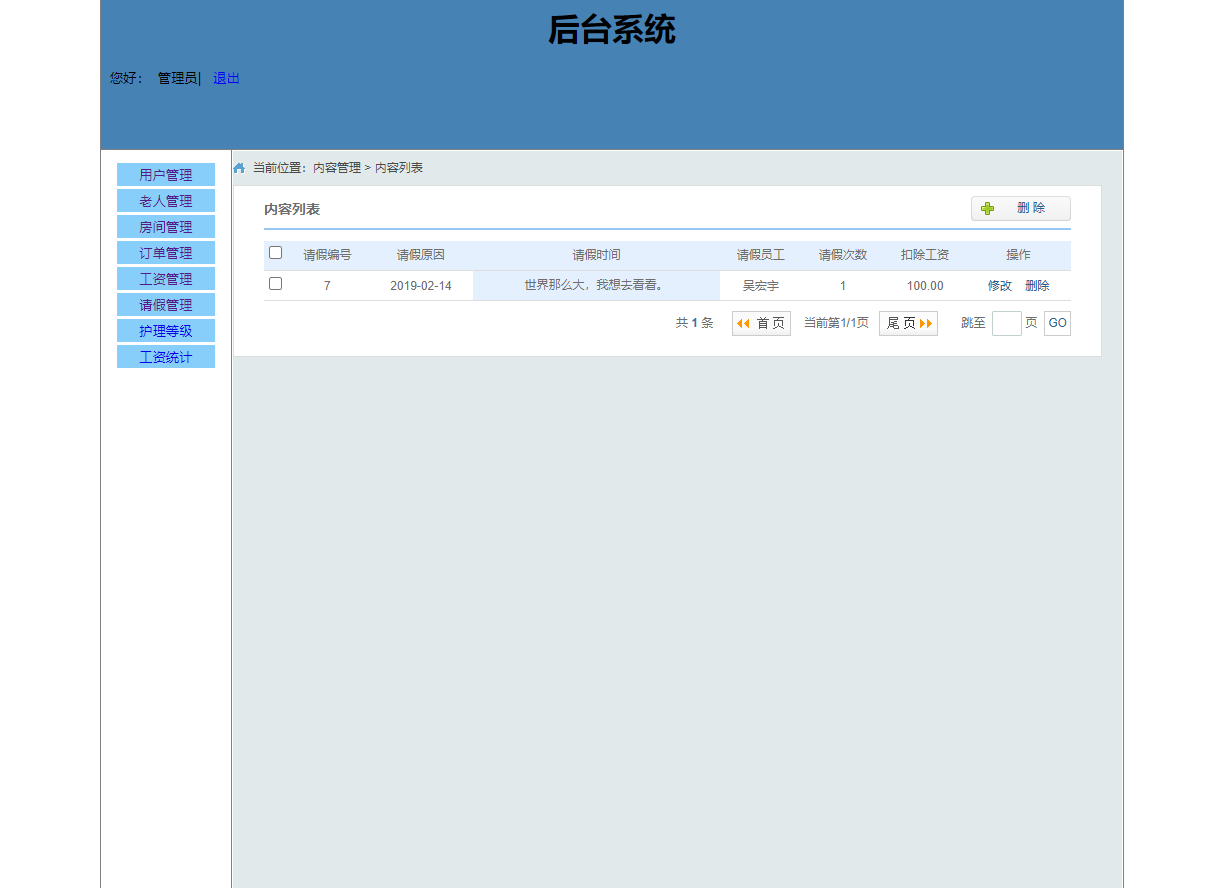The image size is (1232, 888).
Task: Check the select-all checkbox in the table header
Action: 276,253
